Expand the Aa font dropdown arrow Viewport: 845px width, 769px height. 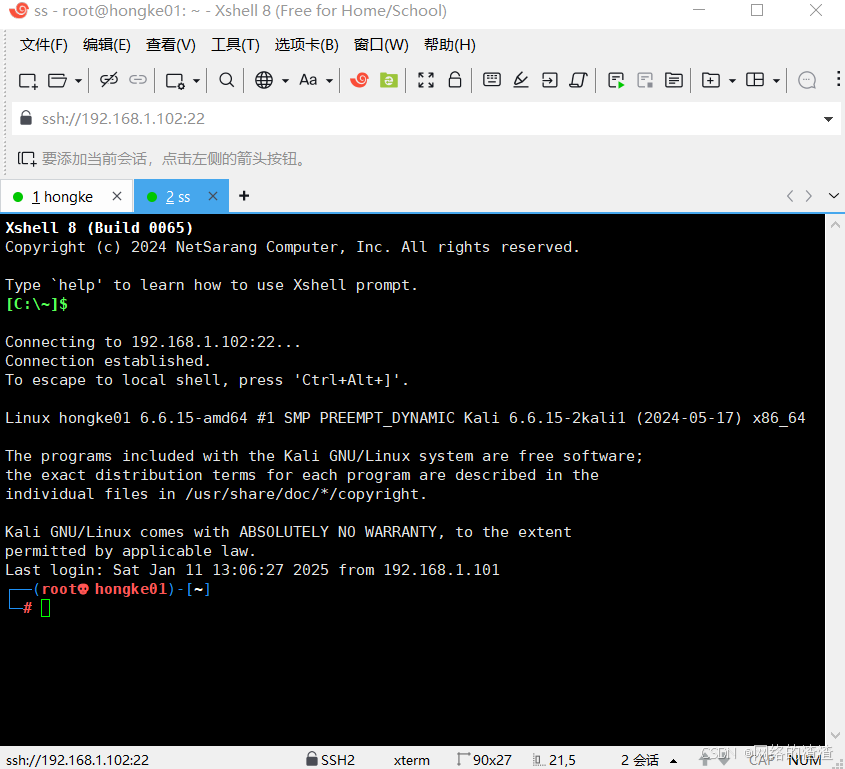tap(329, 81)
